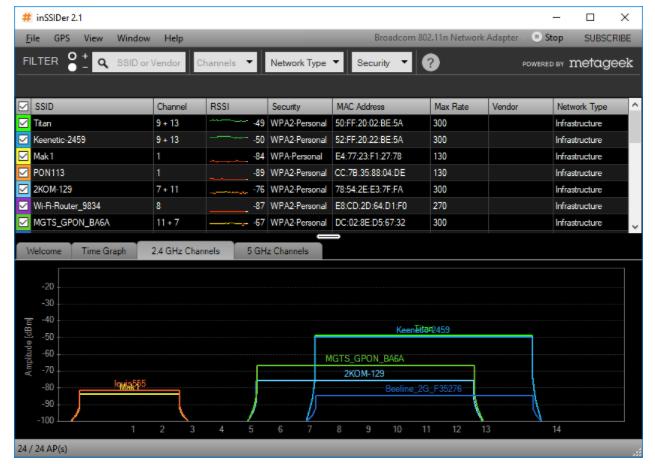Open the Window menu
655x464 pixels.
click(133, 38)
